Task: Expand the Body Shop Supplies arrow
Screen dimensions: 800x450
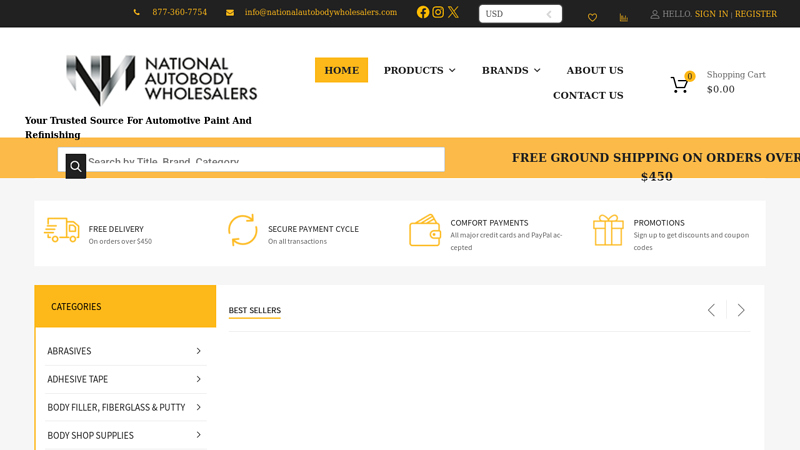Action: (198, 435)
